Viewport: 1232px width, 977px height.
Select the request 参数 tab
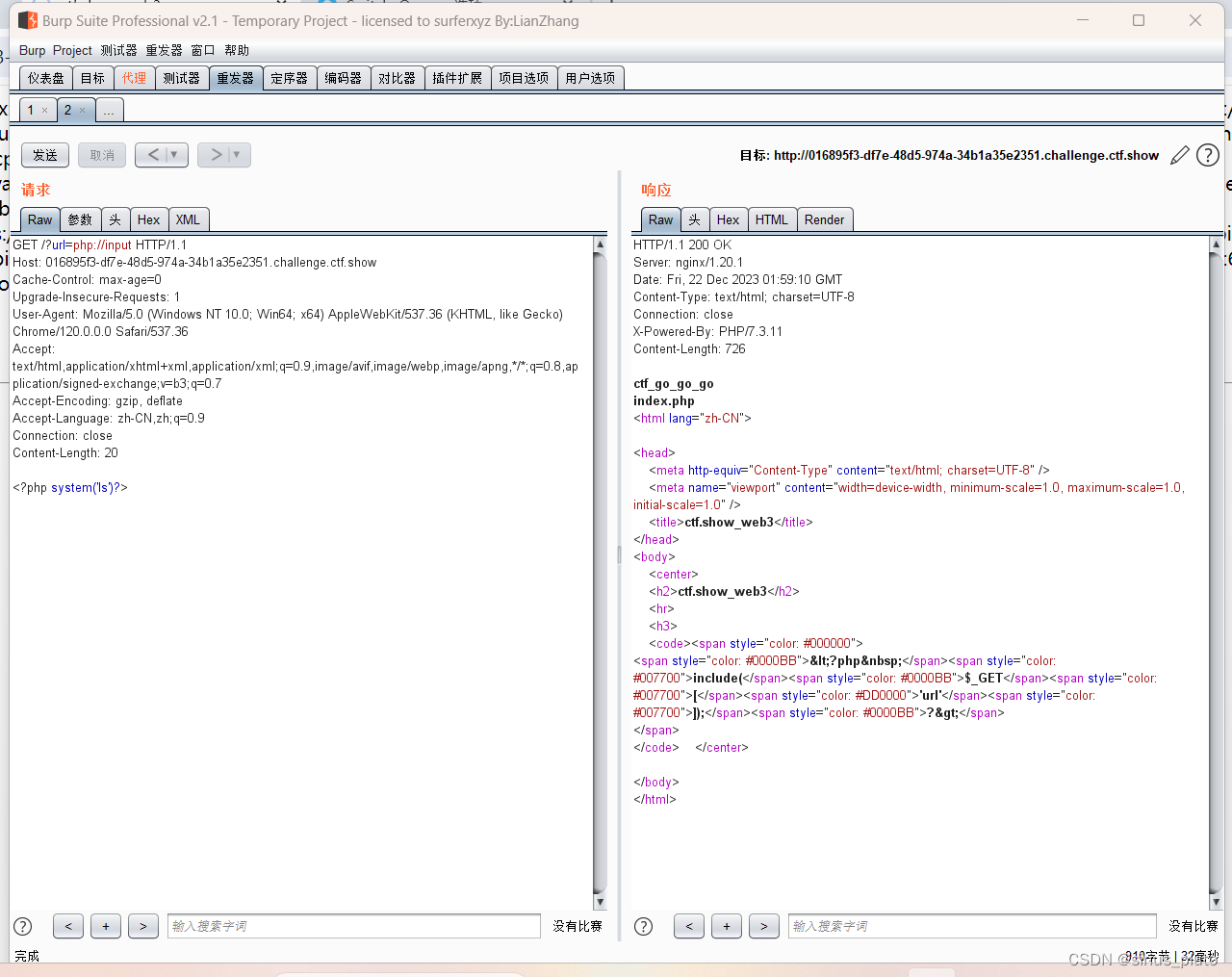(80, 219)
